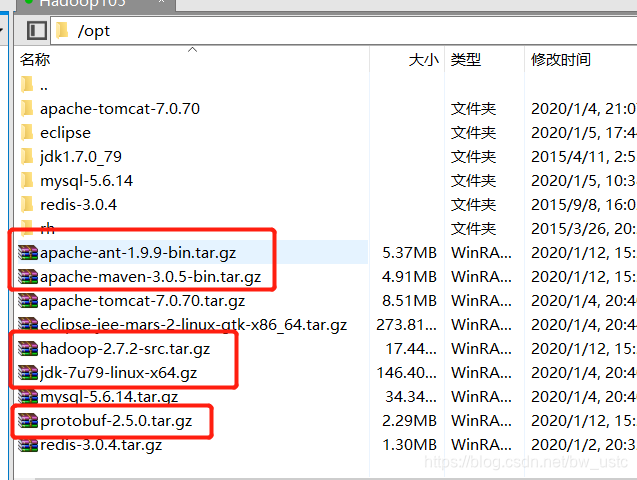The width and height of the screenshot is (637, 480).
Task: Close the Hadoop103 tab
Action: (x=161, y=2)
